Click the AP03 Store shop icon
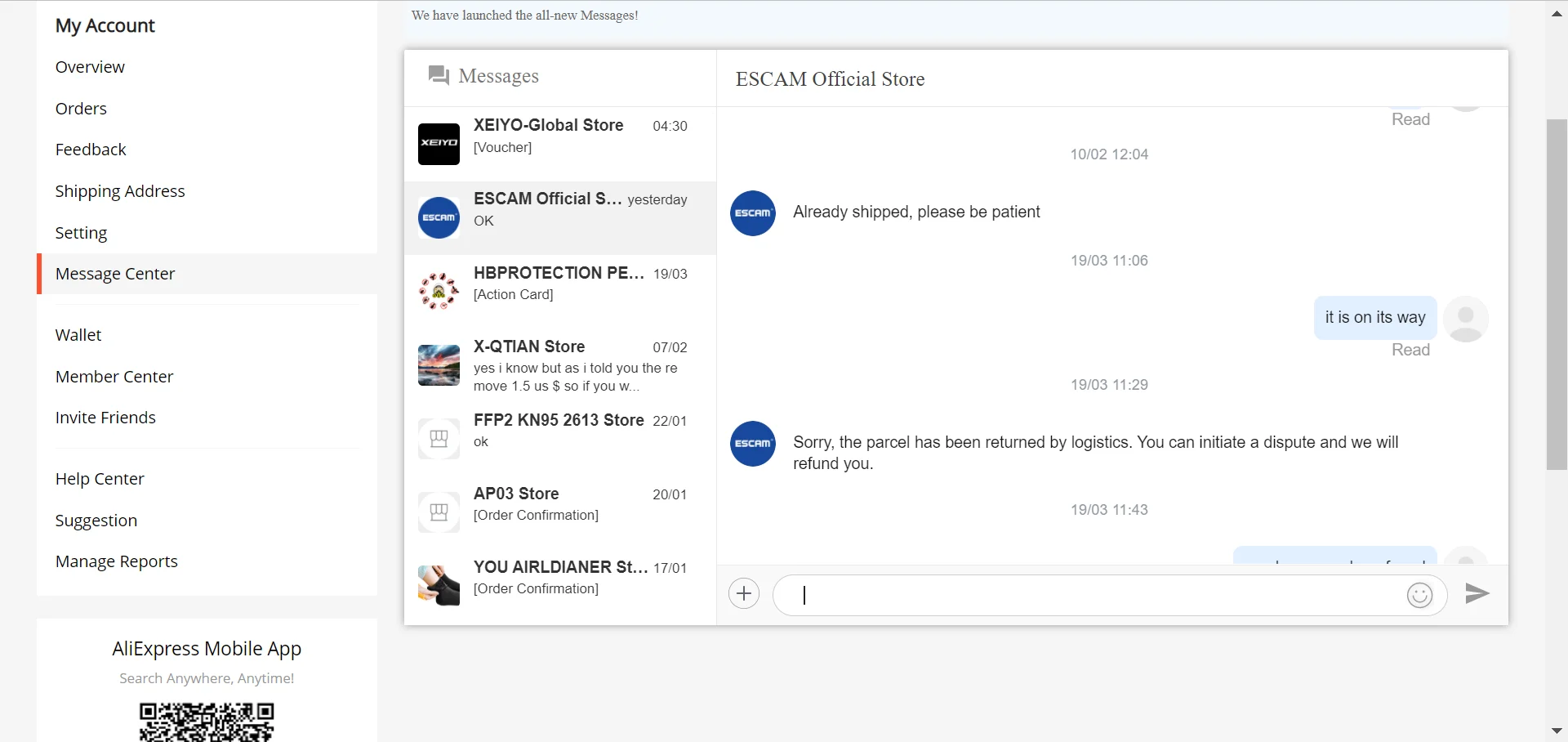Screen dimensions: 1568x742 point(439,512)
